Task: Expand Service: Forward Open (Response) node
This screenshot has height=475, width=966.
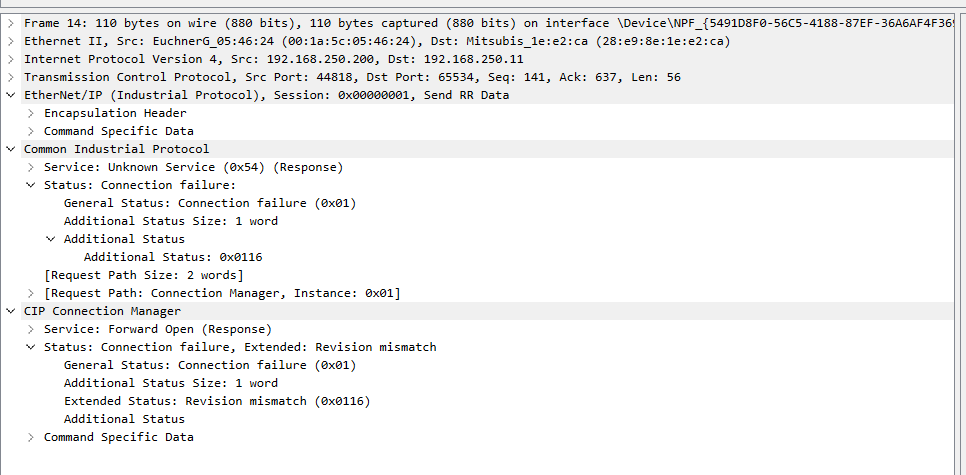Action: (30, 329)
